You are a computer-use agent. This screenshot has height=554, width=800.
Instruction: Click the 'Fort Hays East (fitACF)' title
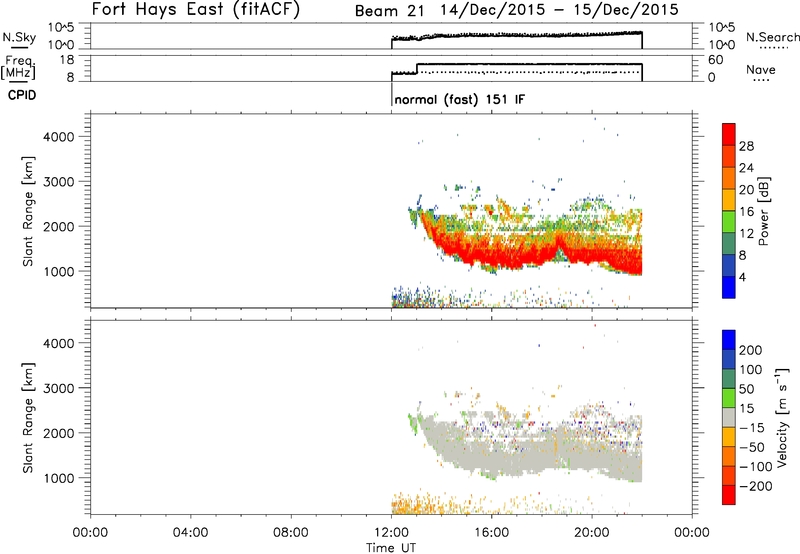click(196, 9)
